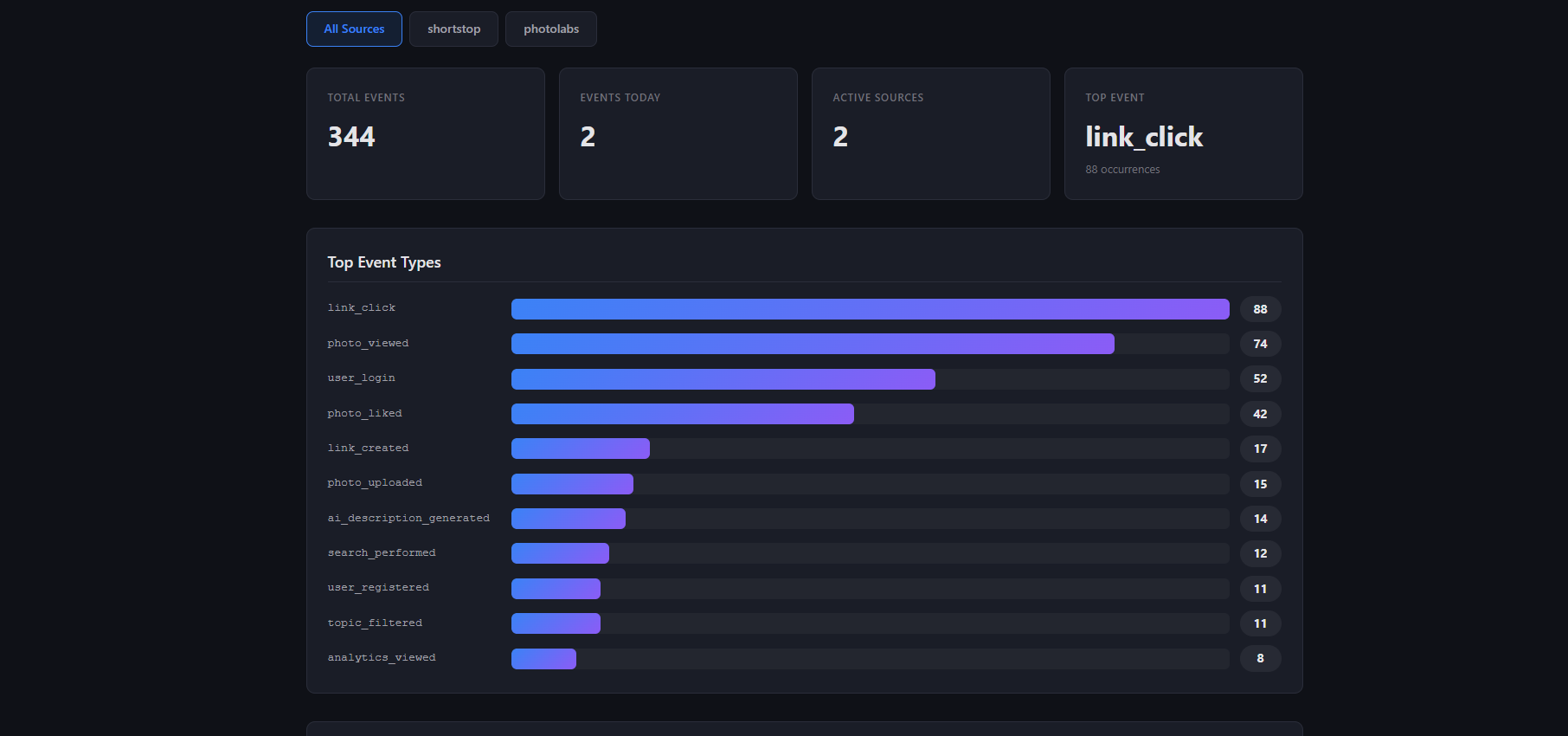Switch to the photolabs source tab
Screen dimensions: 1568x736
click(551, 29)
